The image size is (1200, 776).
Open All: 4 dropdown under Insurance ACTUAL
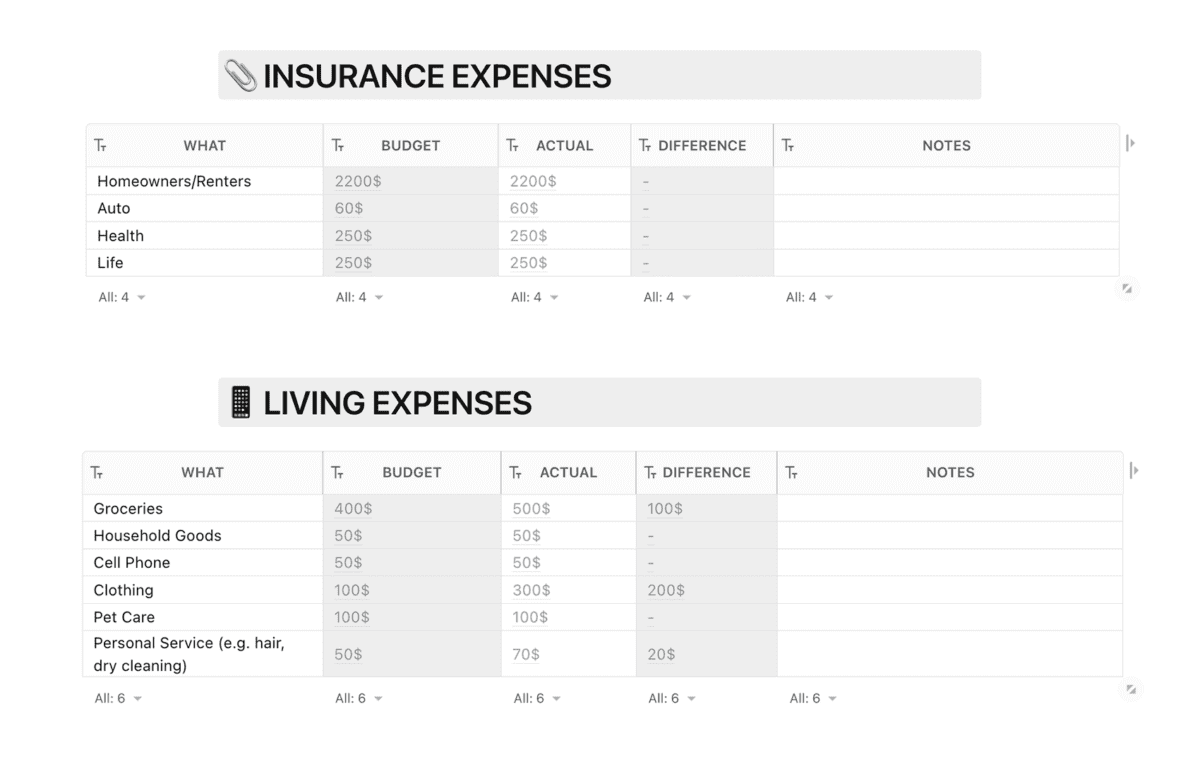pos(535,297)
